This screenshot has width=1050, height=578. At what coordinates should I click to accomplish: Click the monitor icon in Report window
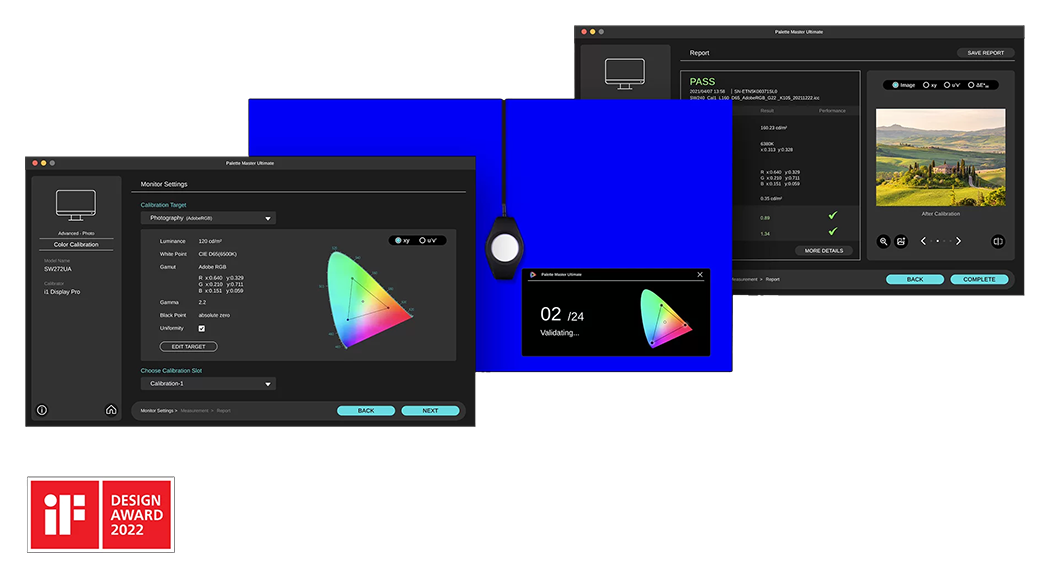625,74
